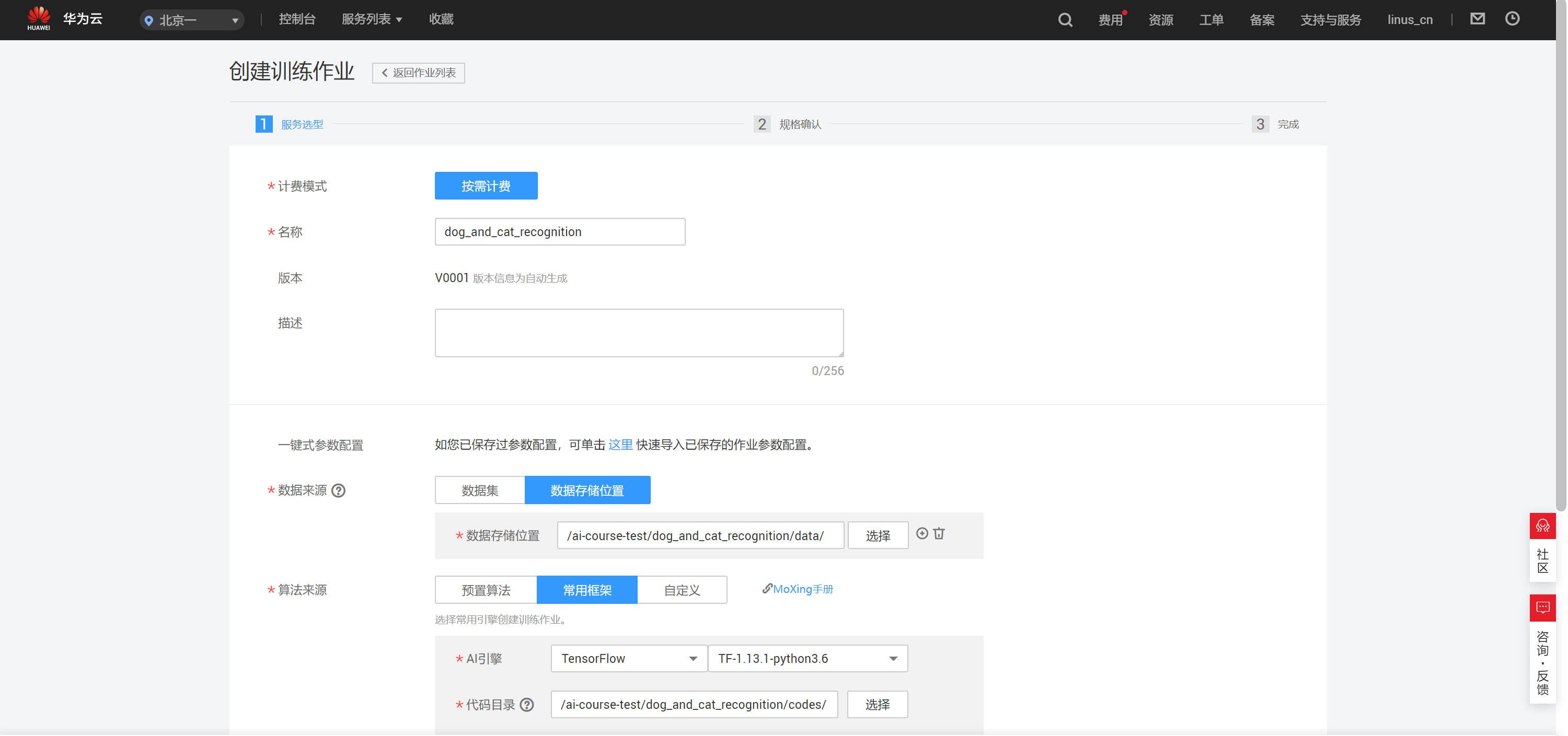Switch algorithm source to 自定义
The image size is (1568, 736).
click(x=682, y=590)
